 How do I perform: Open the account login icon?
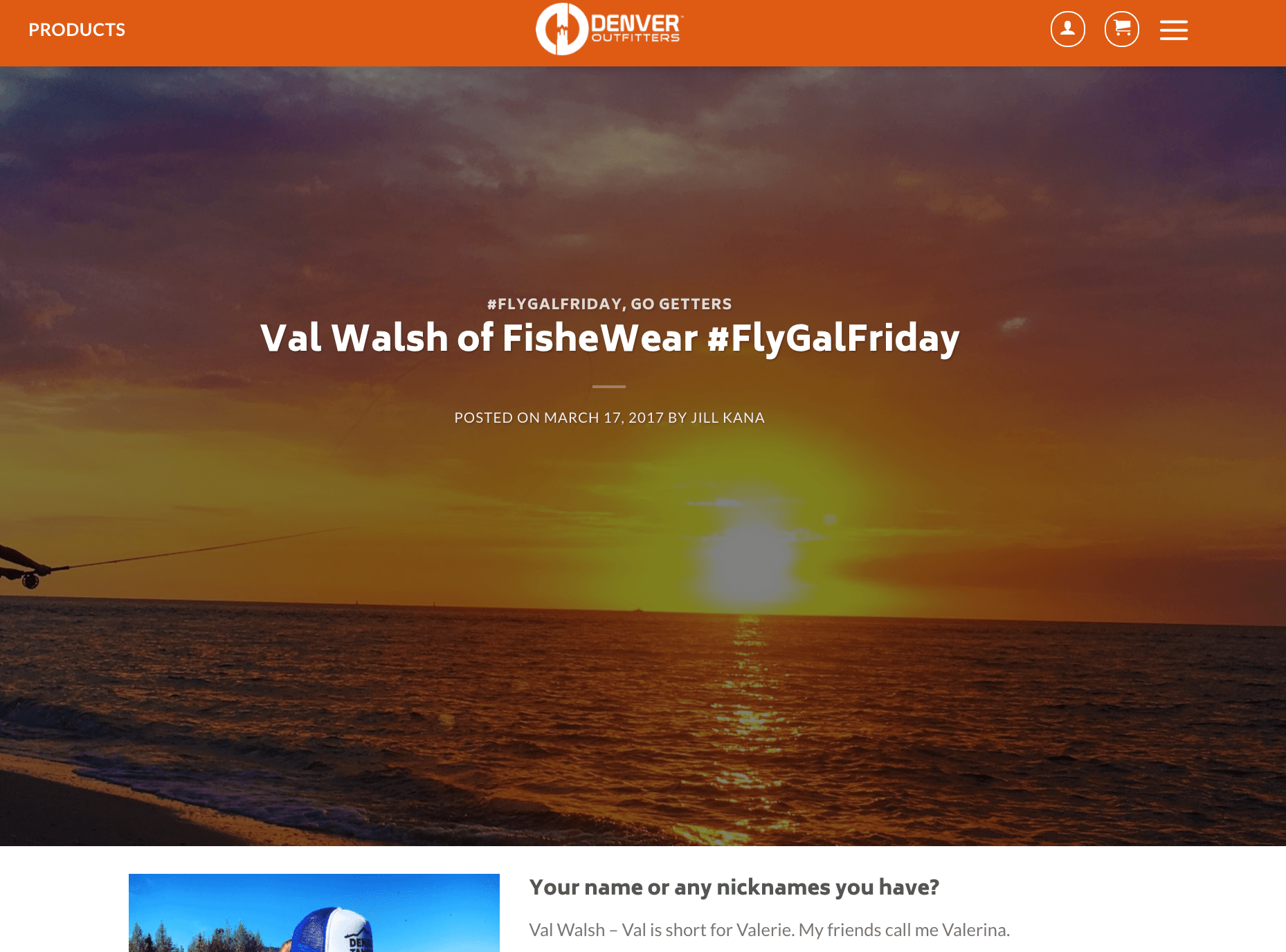[x=1067, y=29]
